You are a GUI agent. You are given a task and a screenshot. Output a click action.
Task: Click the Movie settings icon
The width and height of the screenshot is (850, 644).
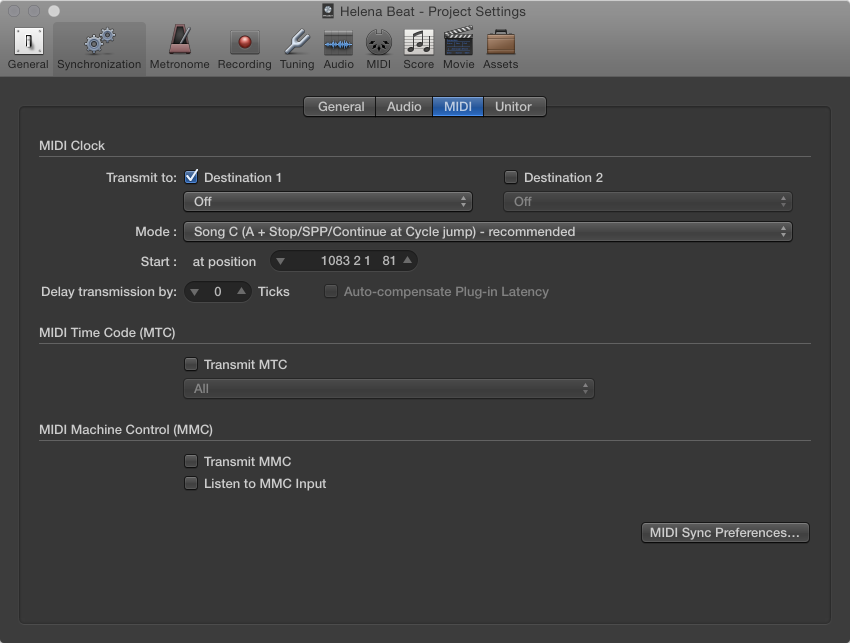[458, 46]
